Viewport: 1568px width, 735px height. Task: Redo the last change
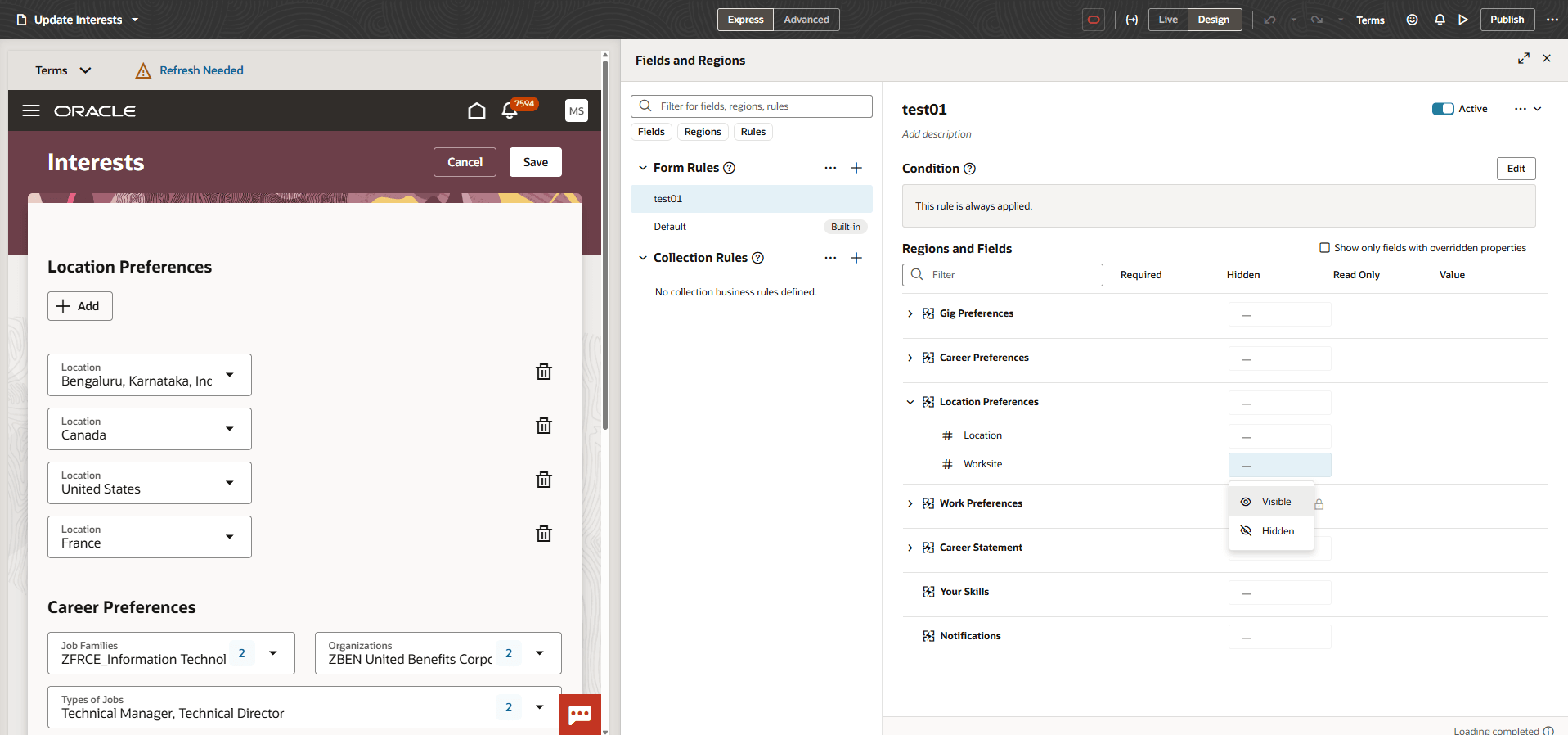point(1317,20)
